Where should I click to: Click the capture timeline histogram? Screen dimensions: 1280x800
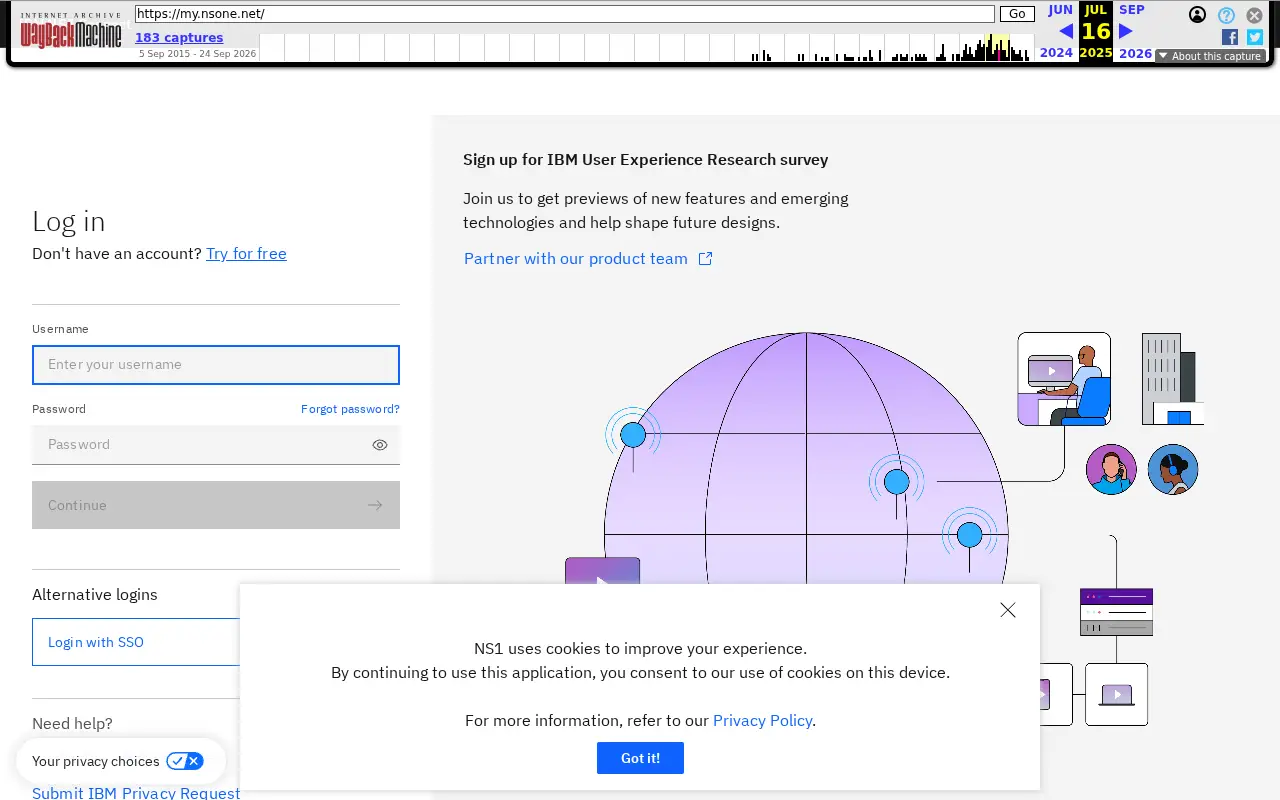click(x=646, y=47)
